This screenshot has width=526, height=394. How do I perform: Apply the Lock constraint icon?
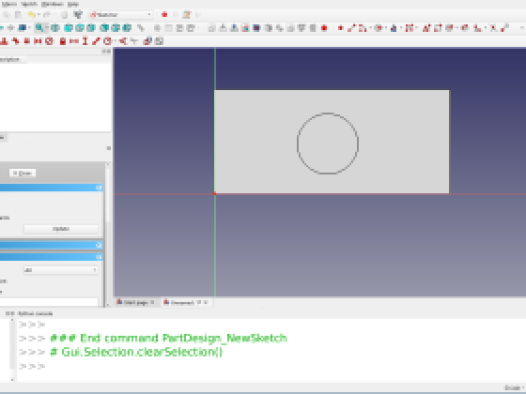[x=62, y=41]
